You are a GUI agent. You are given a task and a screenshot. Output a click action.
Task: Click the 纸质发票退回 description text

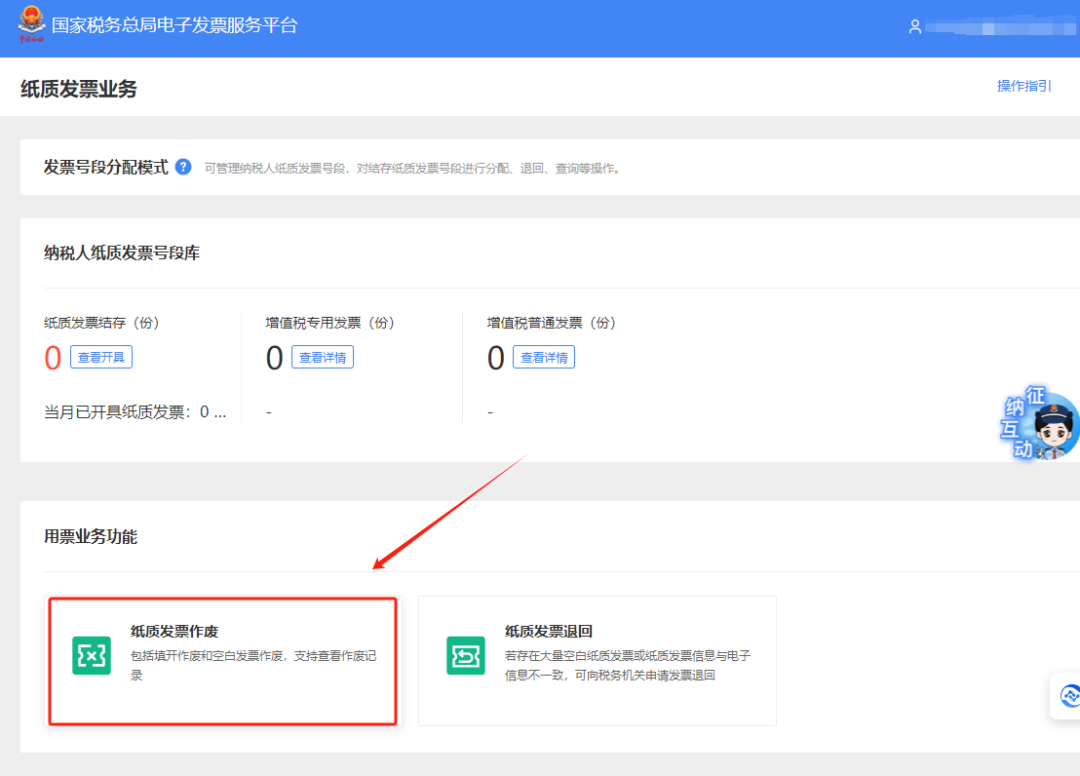tap(627, 665)
